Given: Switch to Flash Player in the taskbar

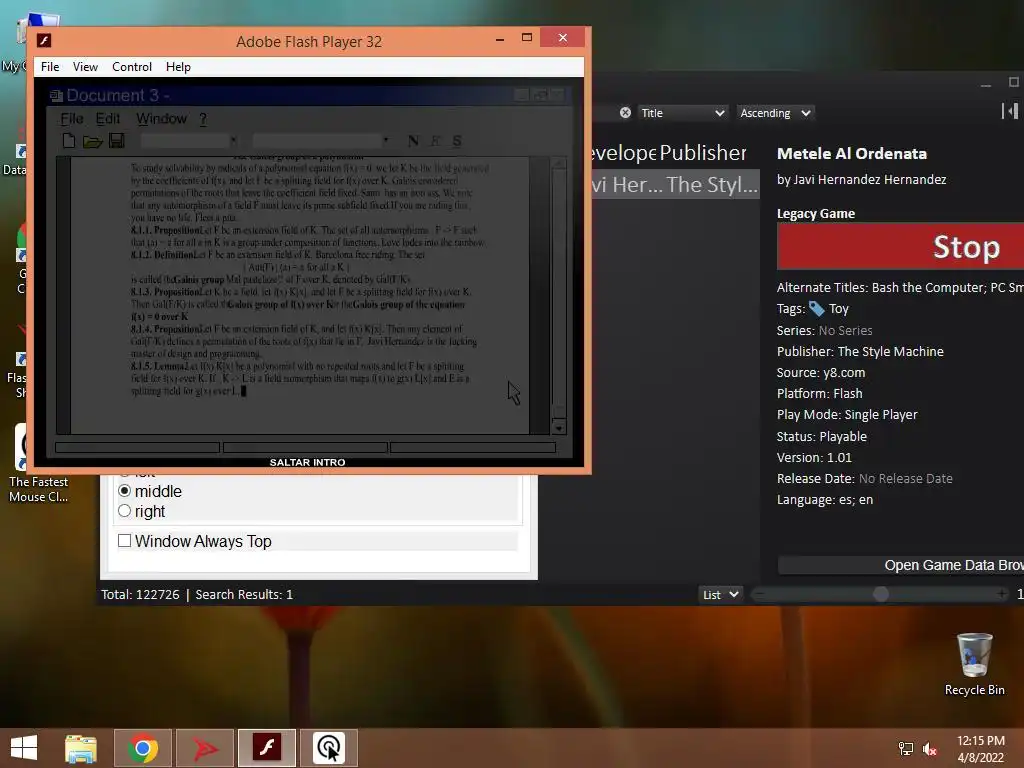Looking at the screenshot, I should click(267, 748).
